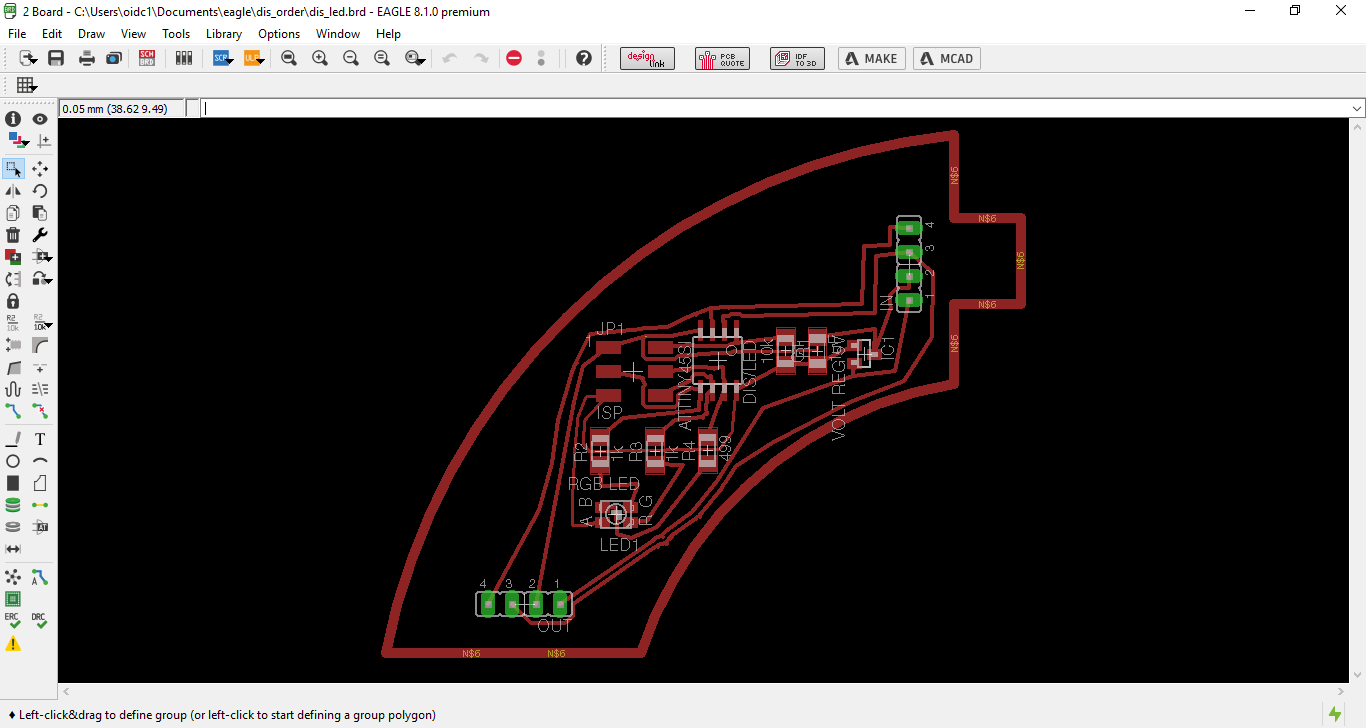Select the Lock tool
Image resolution: width=1366 pixels, height=728 pixels.
point(13,301)
